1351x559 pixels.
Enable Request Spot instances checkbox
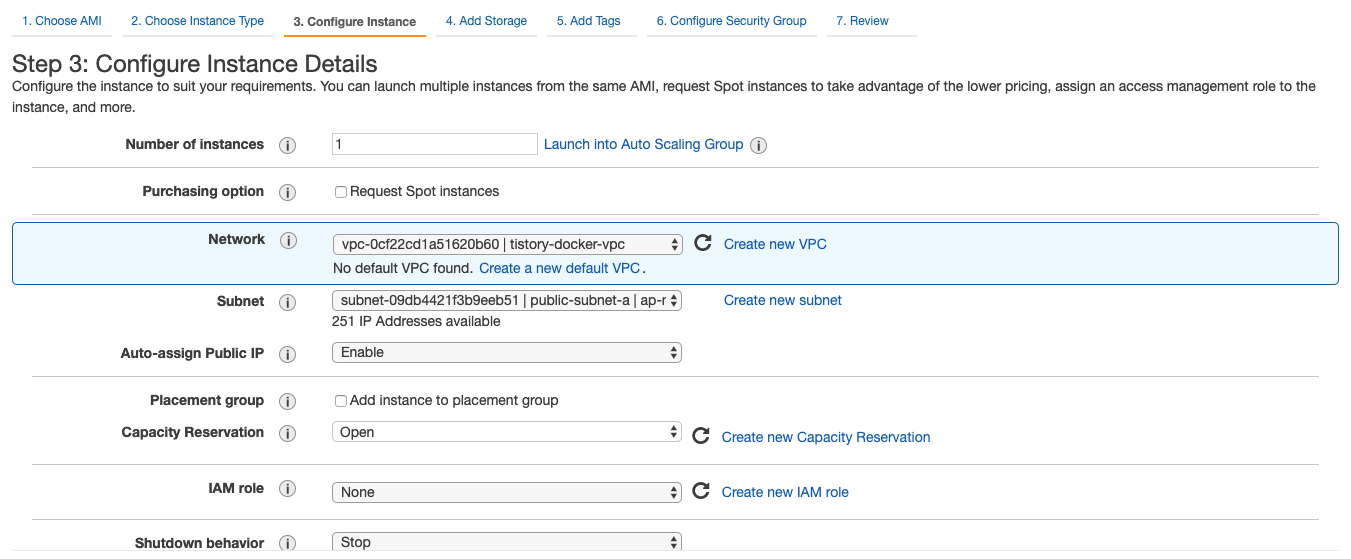click(x=341, y=192)
